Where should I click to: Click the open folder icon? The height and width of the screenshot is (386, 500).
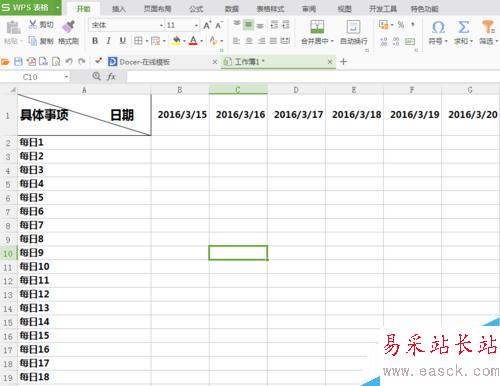[x=5, y=62]
